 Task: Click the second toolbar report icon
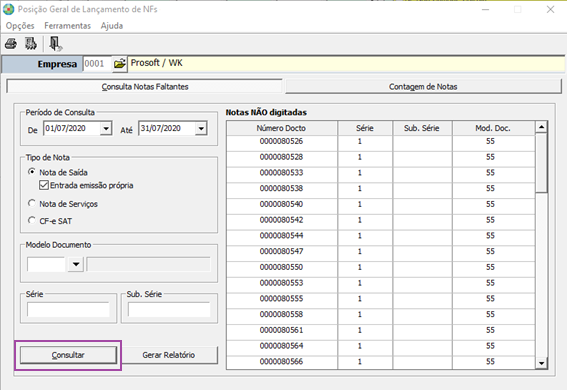tap(31, 44)
